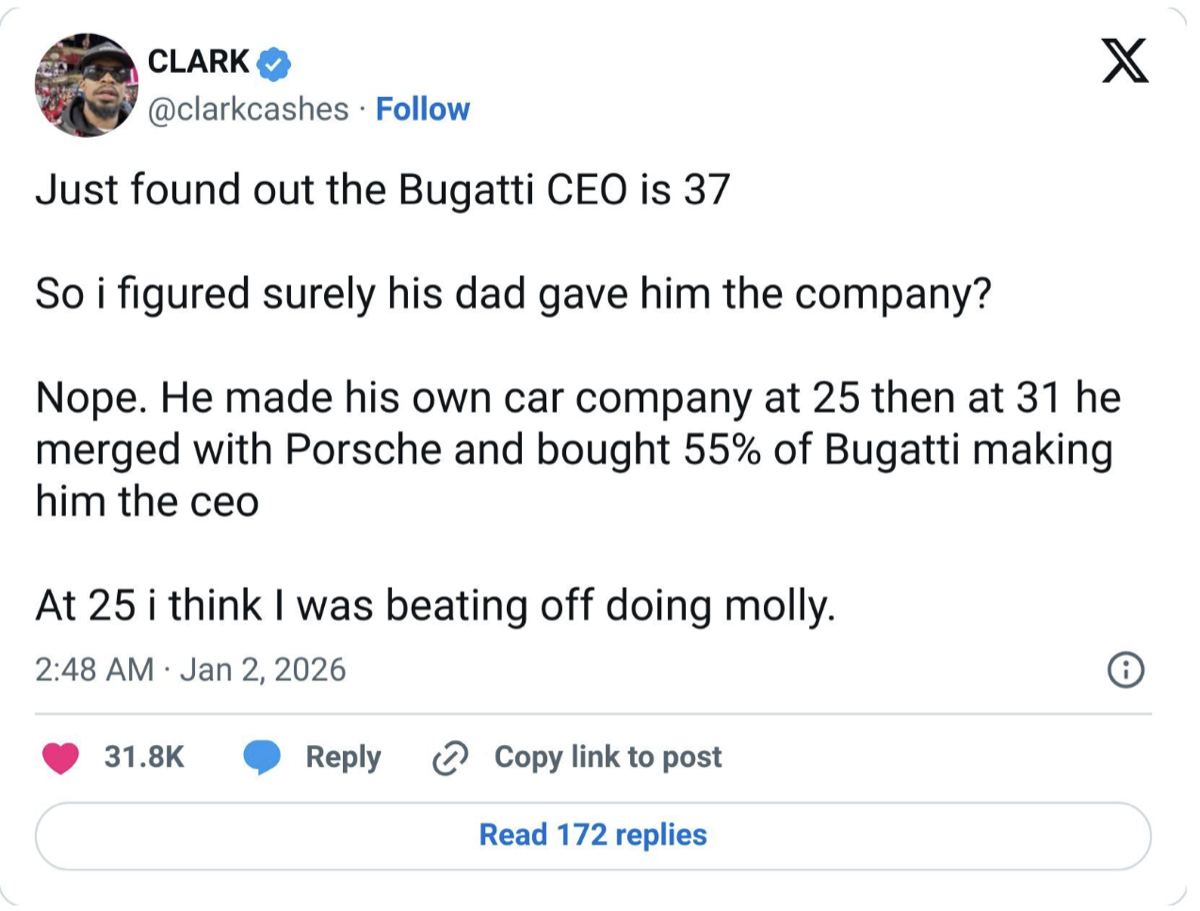This screenshot has height=911, width=1200.
Task: Open Read 172 replies button
Action: pos(593,835)
